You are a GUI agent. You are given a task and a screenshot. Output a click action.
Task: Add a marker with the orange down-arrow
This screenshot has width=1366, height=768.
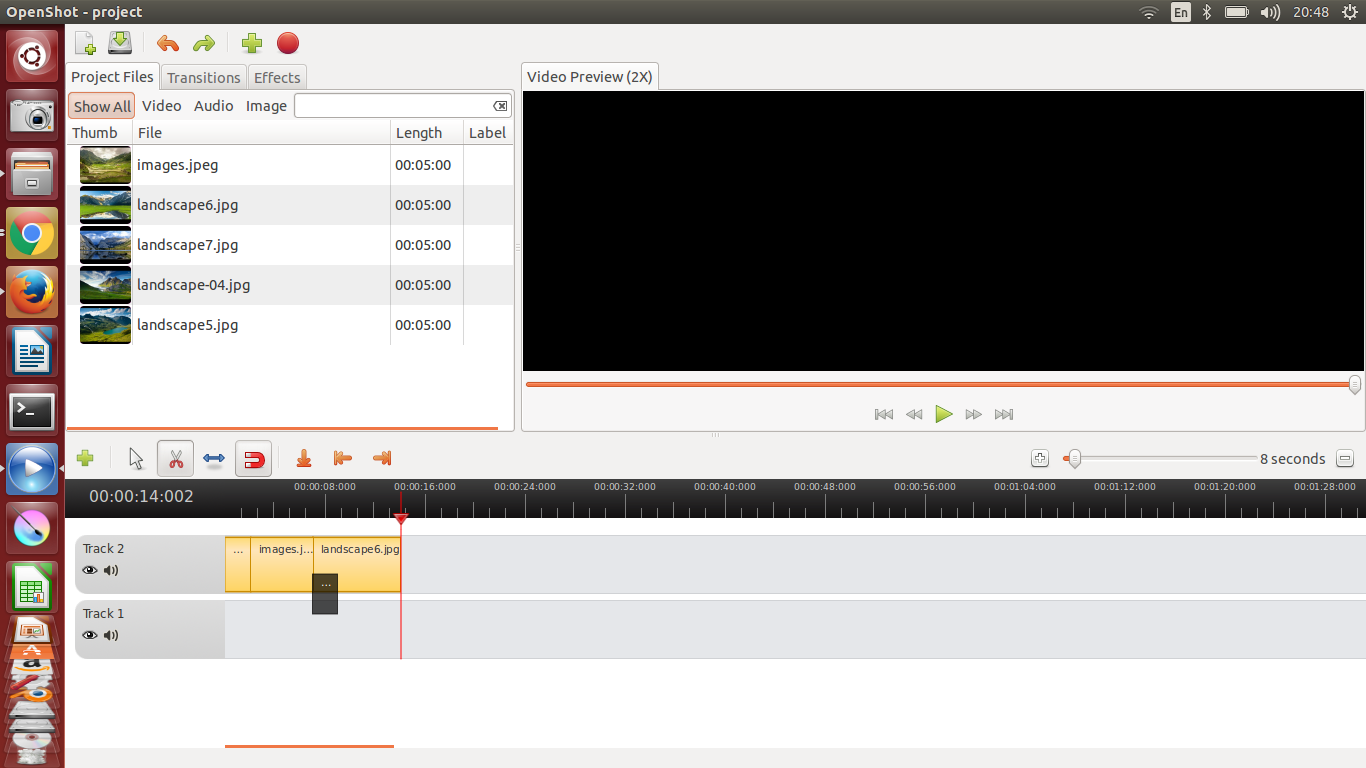304,458
